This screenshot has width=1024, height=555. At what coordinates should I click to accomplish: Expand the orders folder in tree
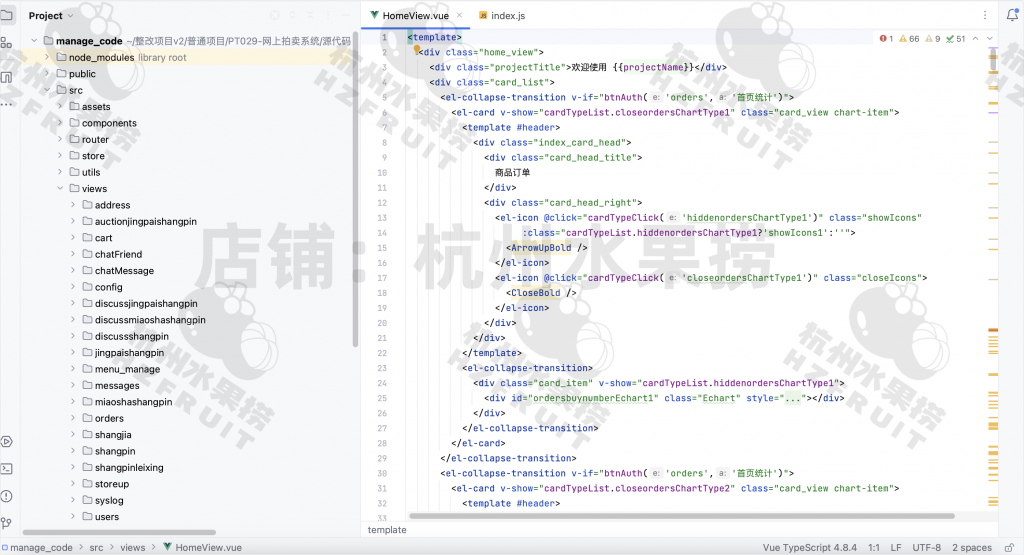73,418
